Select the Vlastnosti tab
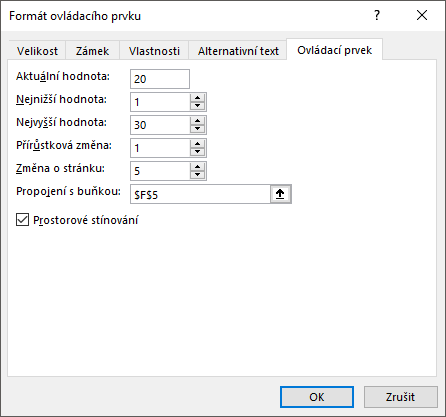The height and width of the screenshot is (417, 446). pos(154,51)
